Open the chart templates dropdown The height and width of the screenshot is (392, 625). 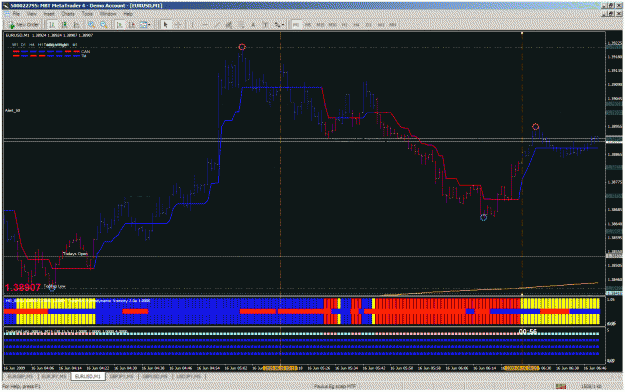click(x=145, y=25)
